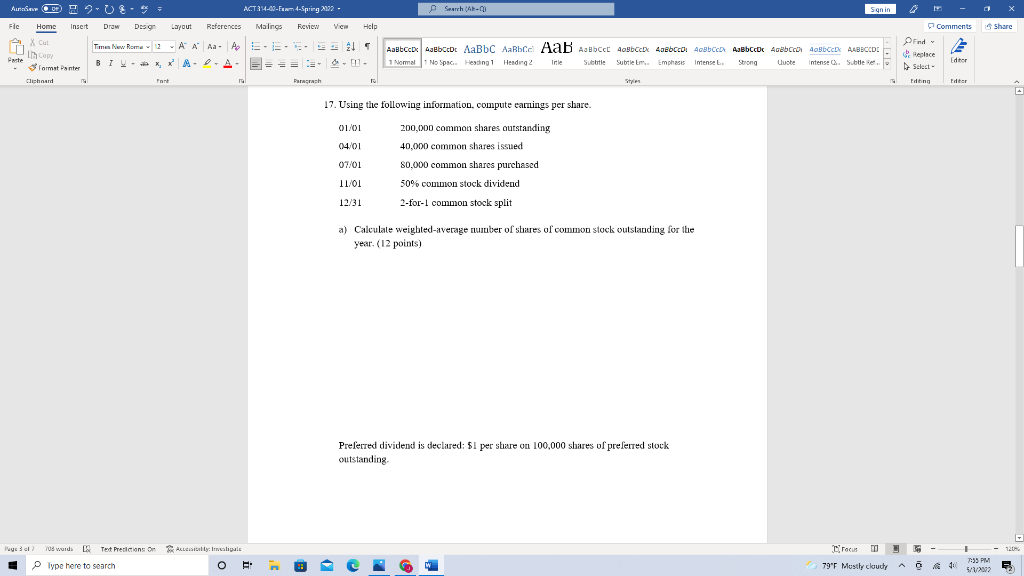Open Google Chrome from the taskbar
Screen dimensions: 1024x576
406,566
